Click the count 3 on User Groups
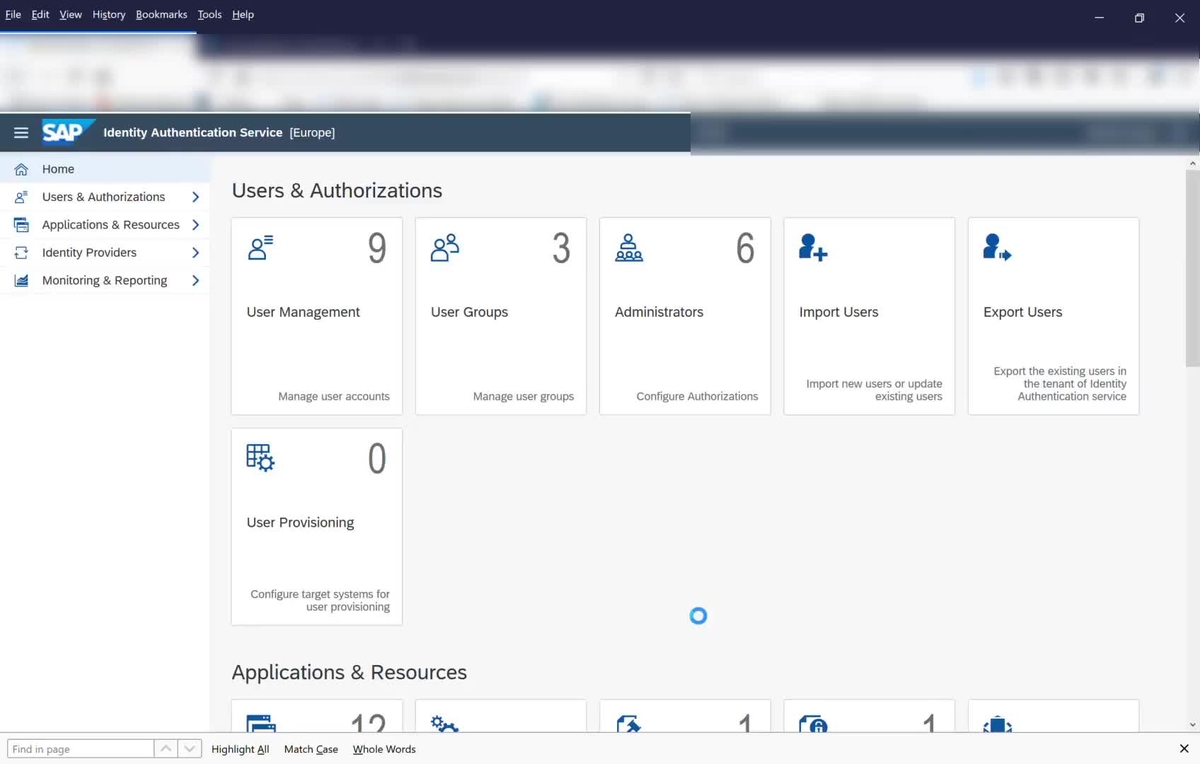Screen dimensions: 1200x764 (561, 248)
